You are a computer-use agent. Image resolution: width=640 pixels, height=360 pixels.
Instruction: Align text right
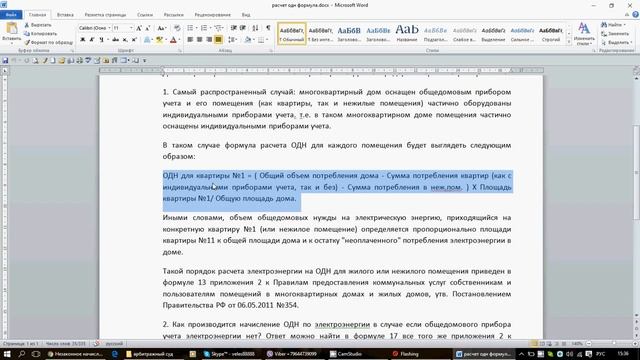[209, 40]
